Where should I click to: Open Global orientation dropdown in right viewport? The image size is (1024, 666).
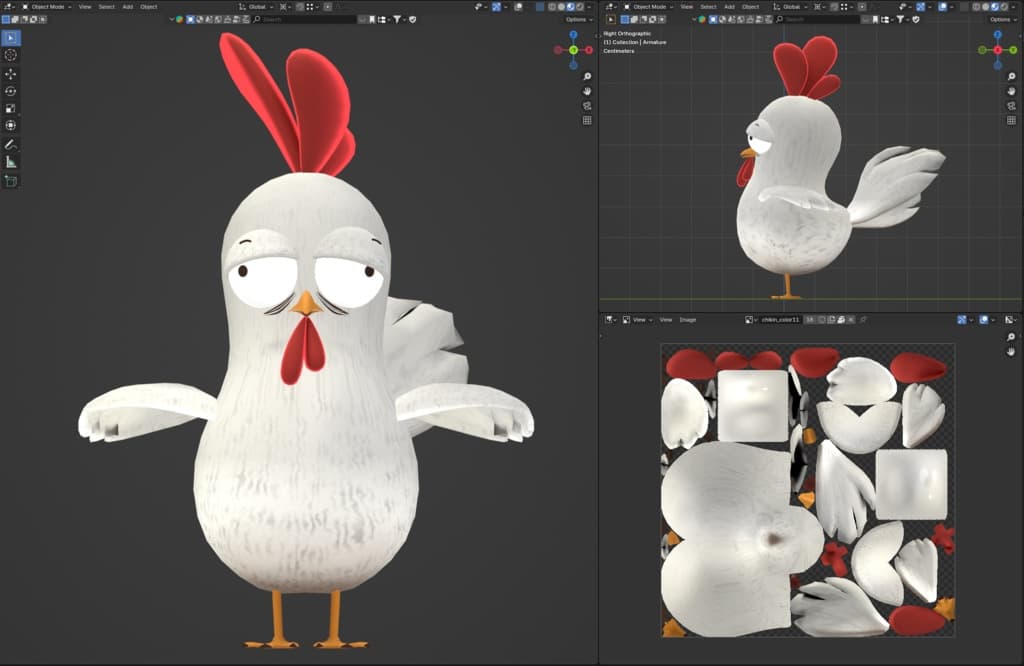point(793,6)
